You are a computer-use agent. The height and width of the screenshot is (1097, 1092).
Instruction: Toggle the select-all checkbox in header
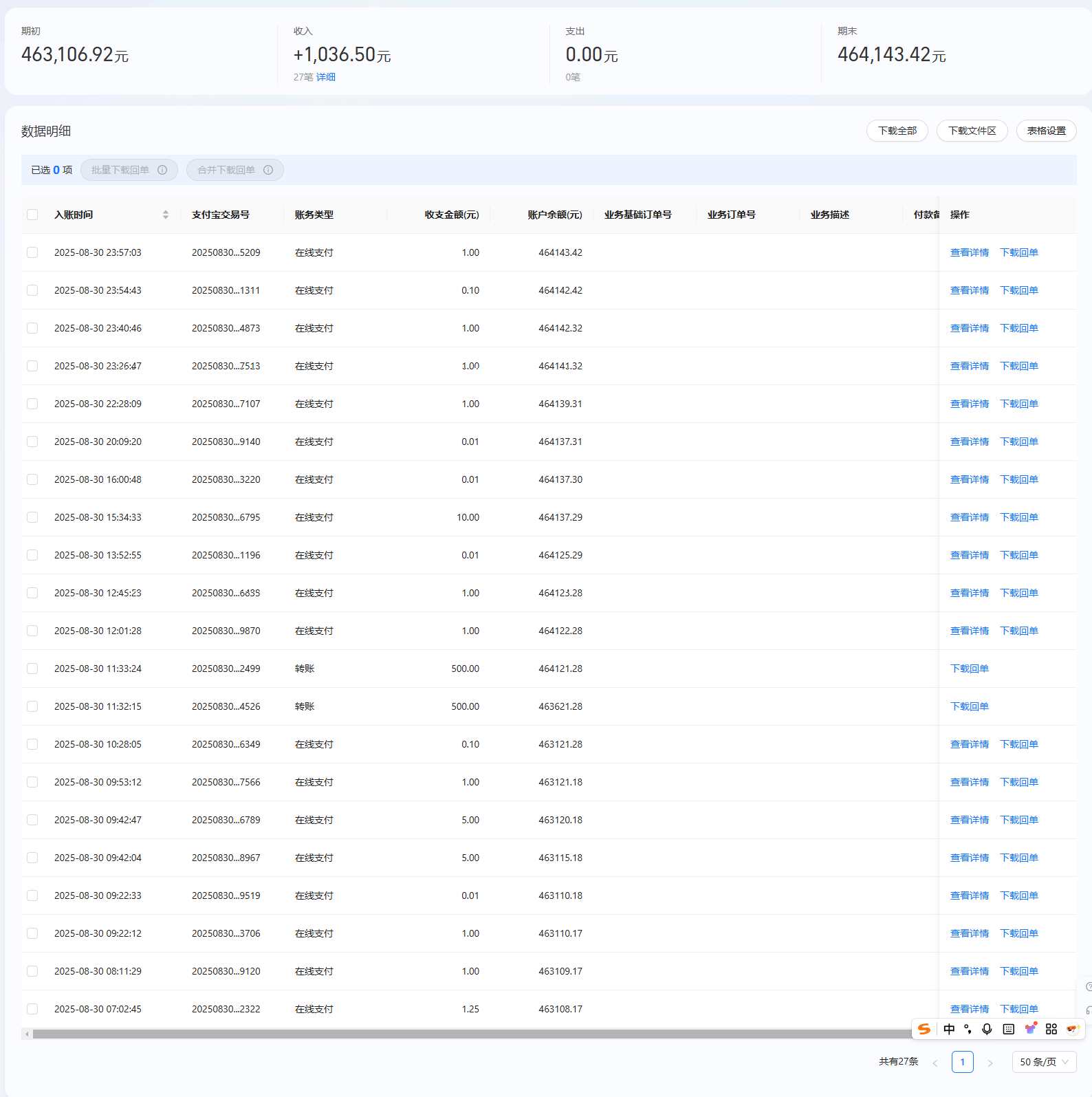pos(32,215)
